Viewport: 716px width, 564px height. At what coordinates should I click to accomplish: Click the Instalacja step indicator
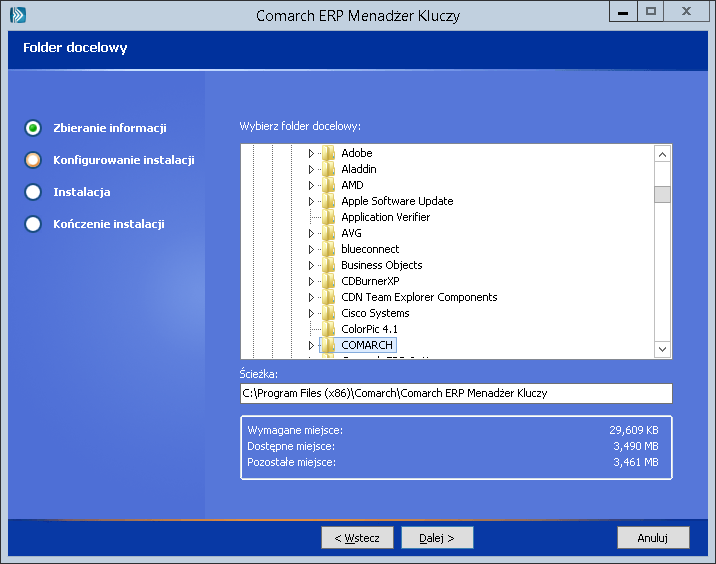33,192
